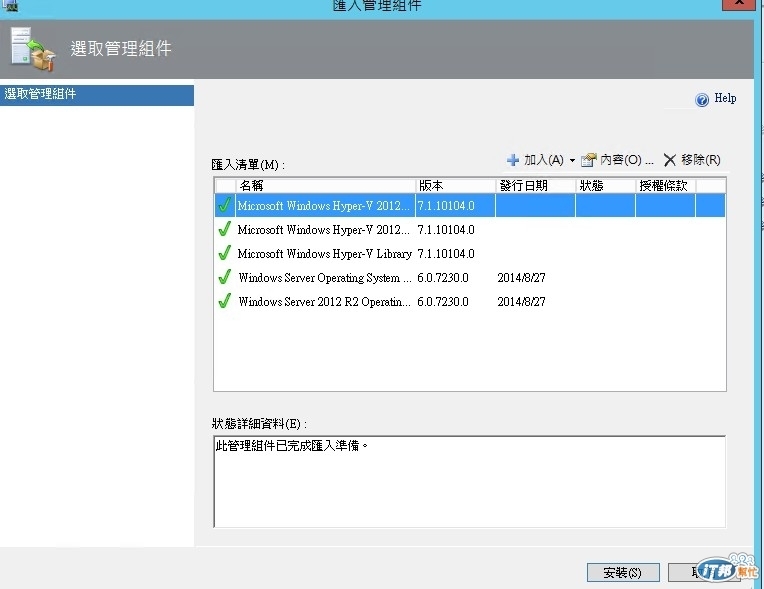Image resolution: width=764 pixels, height=589 pixels.
Task: Click 移除(R) to remove the pack
Action: click(700, 160)
